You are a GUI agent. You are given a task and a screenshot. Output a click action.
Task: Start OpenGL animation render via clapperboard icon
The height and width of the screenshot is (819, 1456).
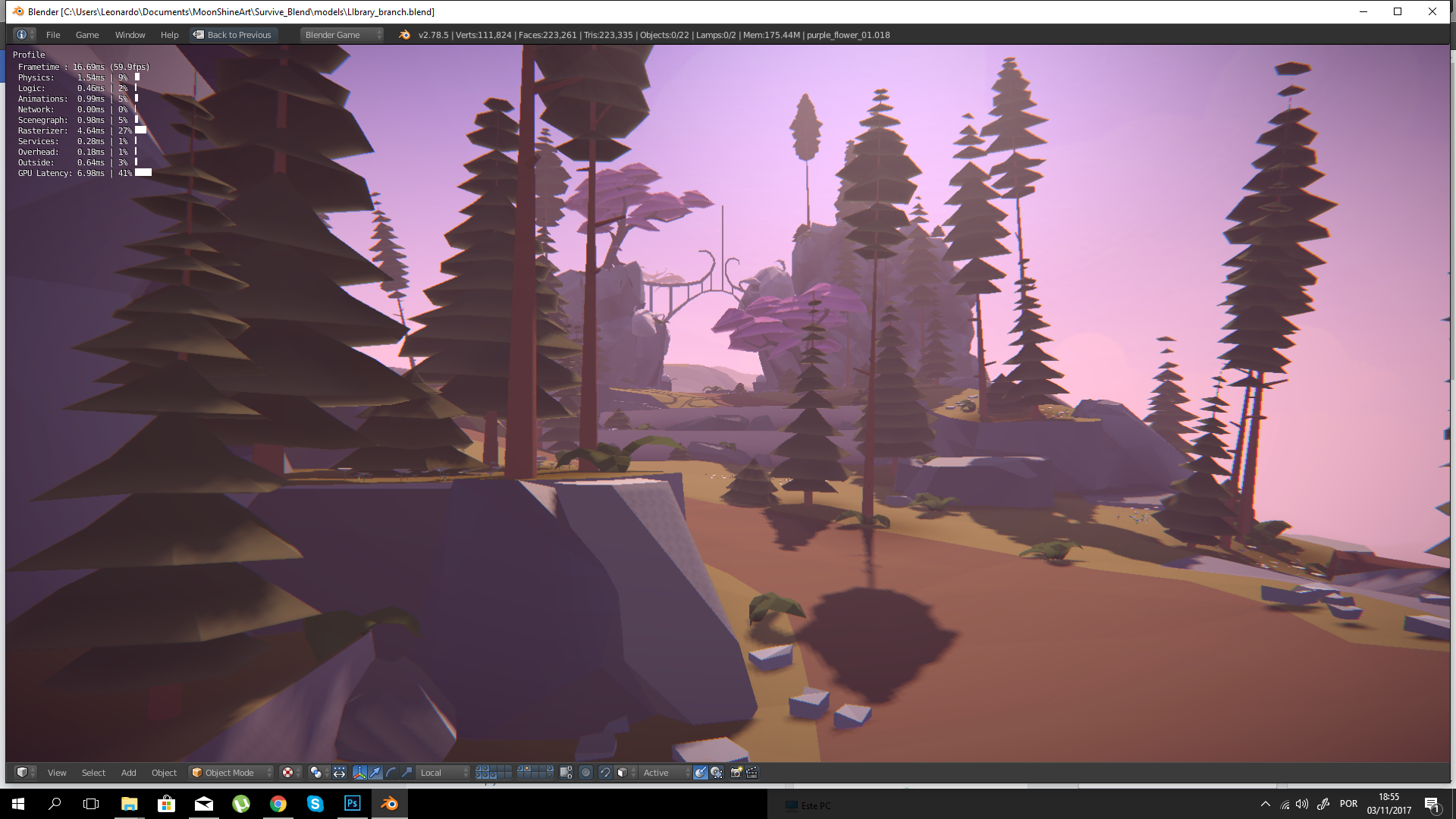[751, 773]
